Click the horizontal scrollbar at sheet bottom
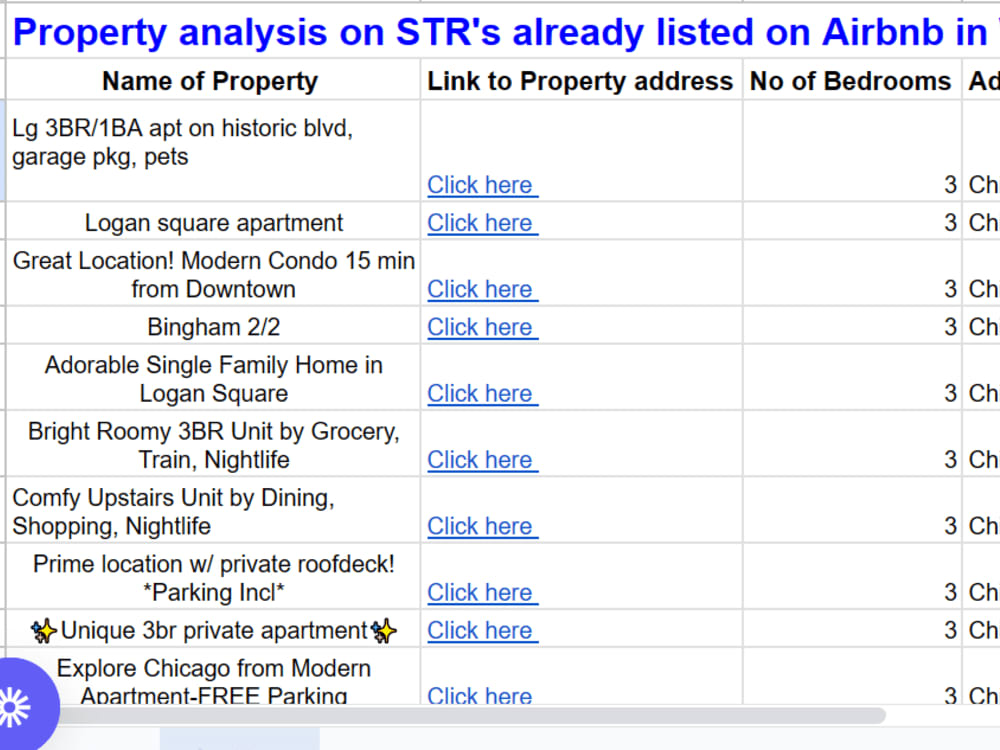Viewport: 1000px width, 750px height. tap(469, 716)
